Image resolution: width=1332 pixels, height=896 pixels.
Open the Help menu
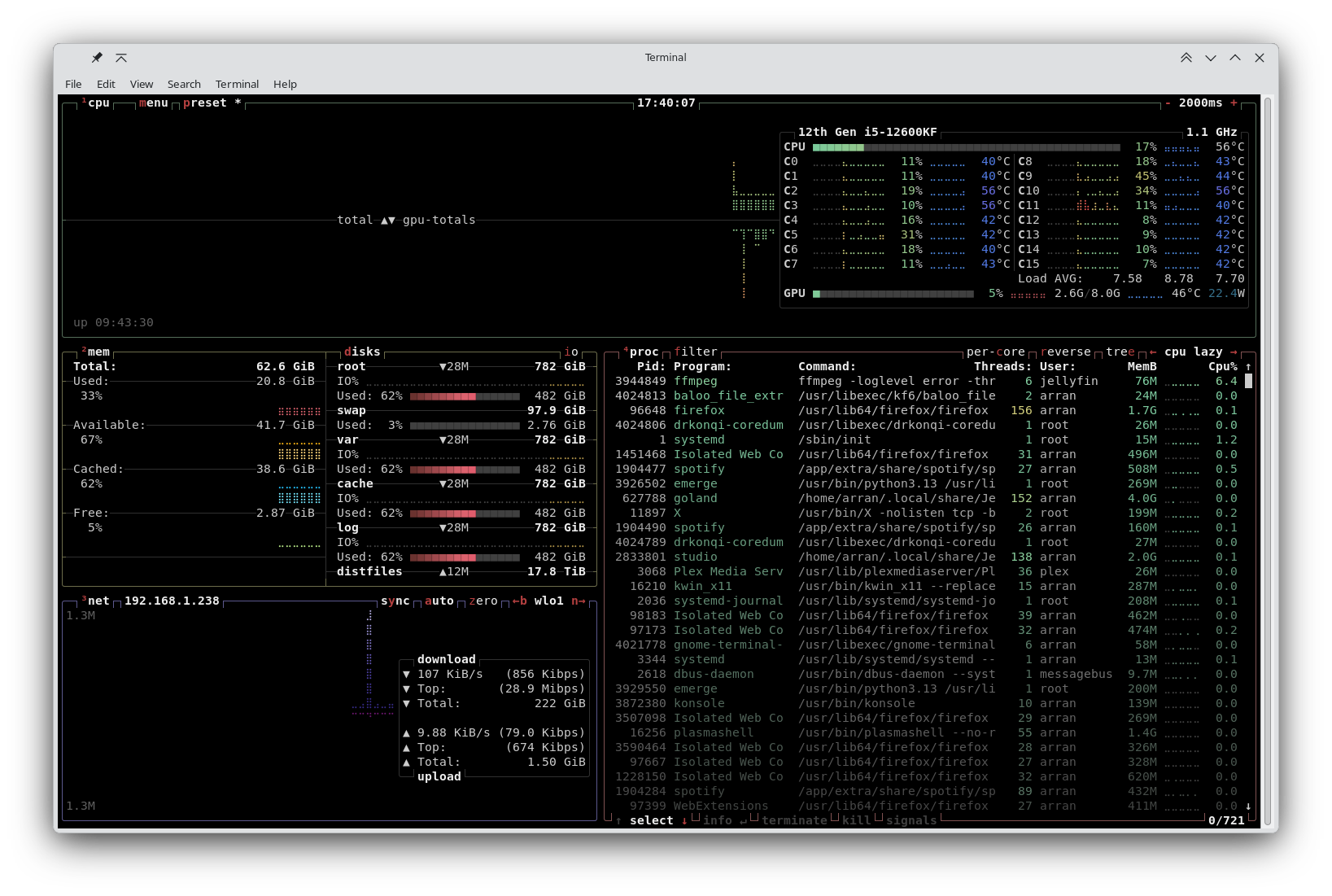click(285, 84)
